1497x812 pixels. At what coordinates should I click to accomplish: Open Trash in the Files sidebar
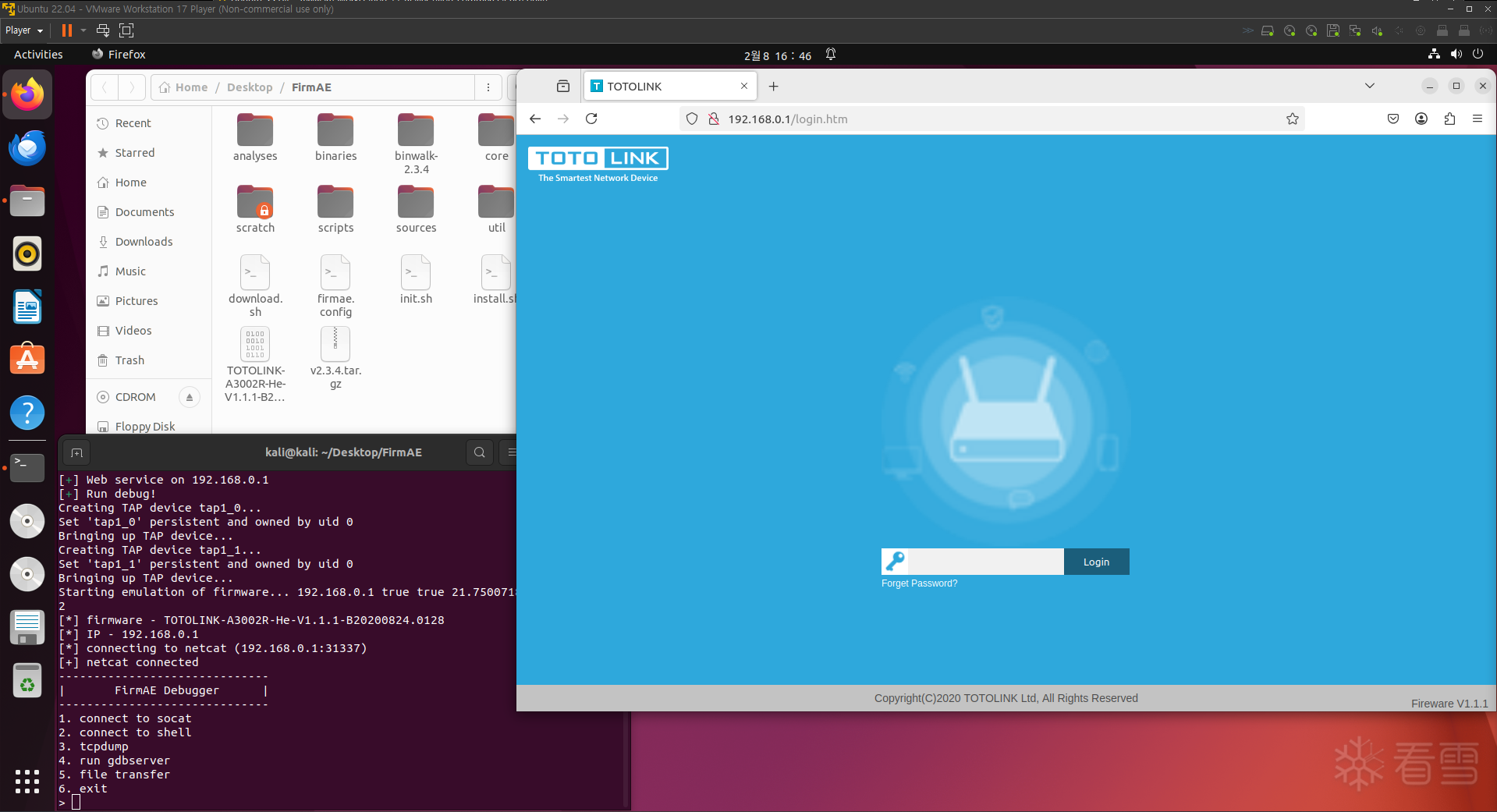[149, 360]
